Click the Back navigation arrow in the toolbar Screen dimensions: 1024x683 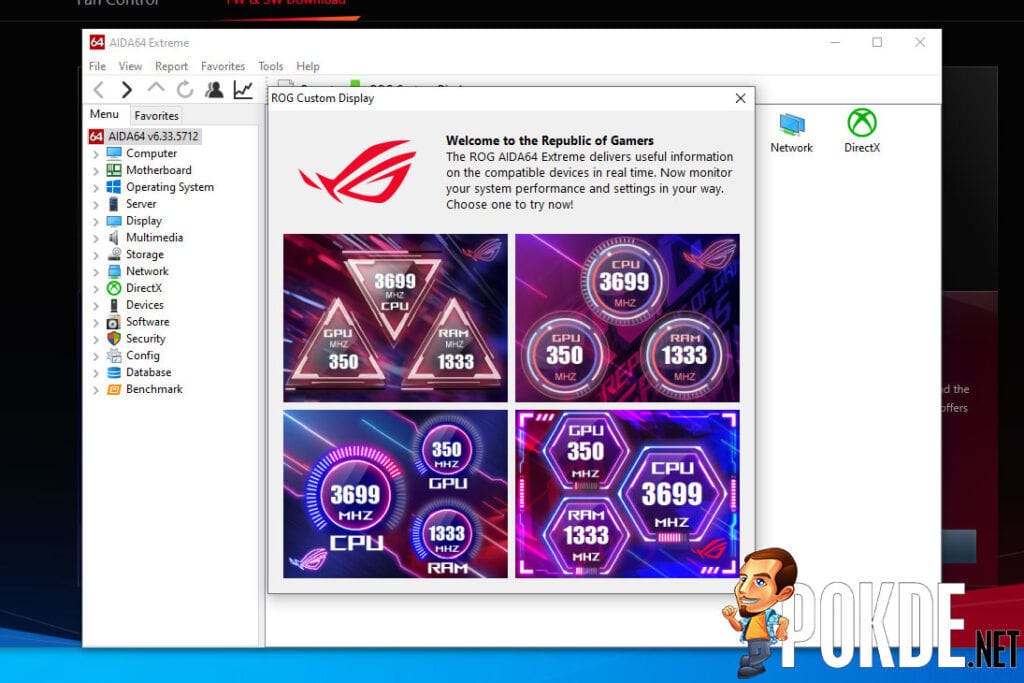click(x=99, y=89)
